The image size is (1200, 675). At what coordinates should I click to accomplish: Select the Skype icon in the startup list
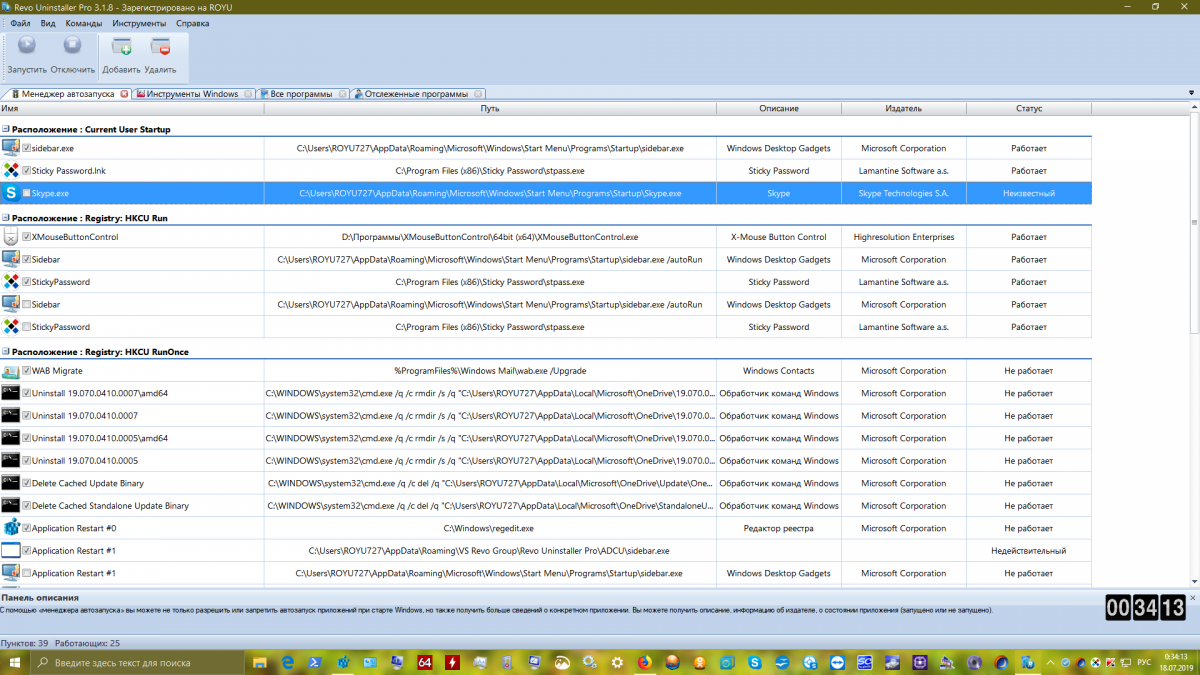[11, 193]
